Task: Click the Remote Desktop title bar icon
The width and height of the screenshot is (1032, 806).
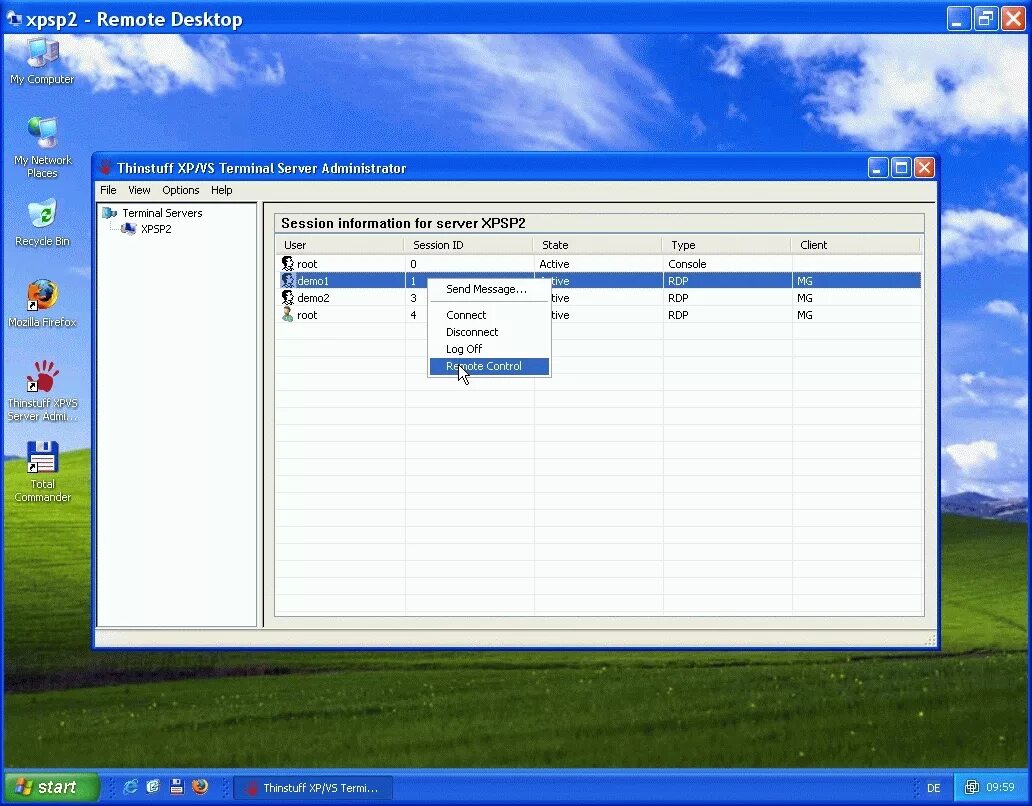Action: click(14, 19)
